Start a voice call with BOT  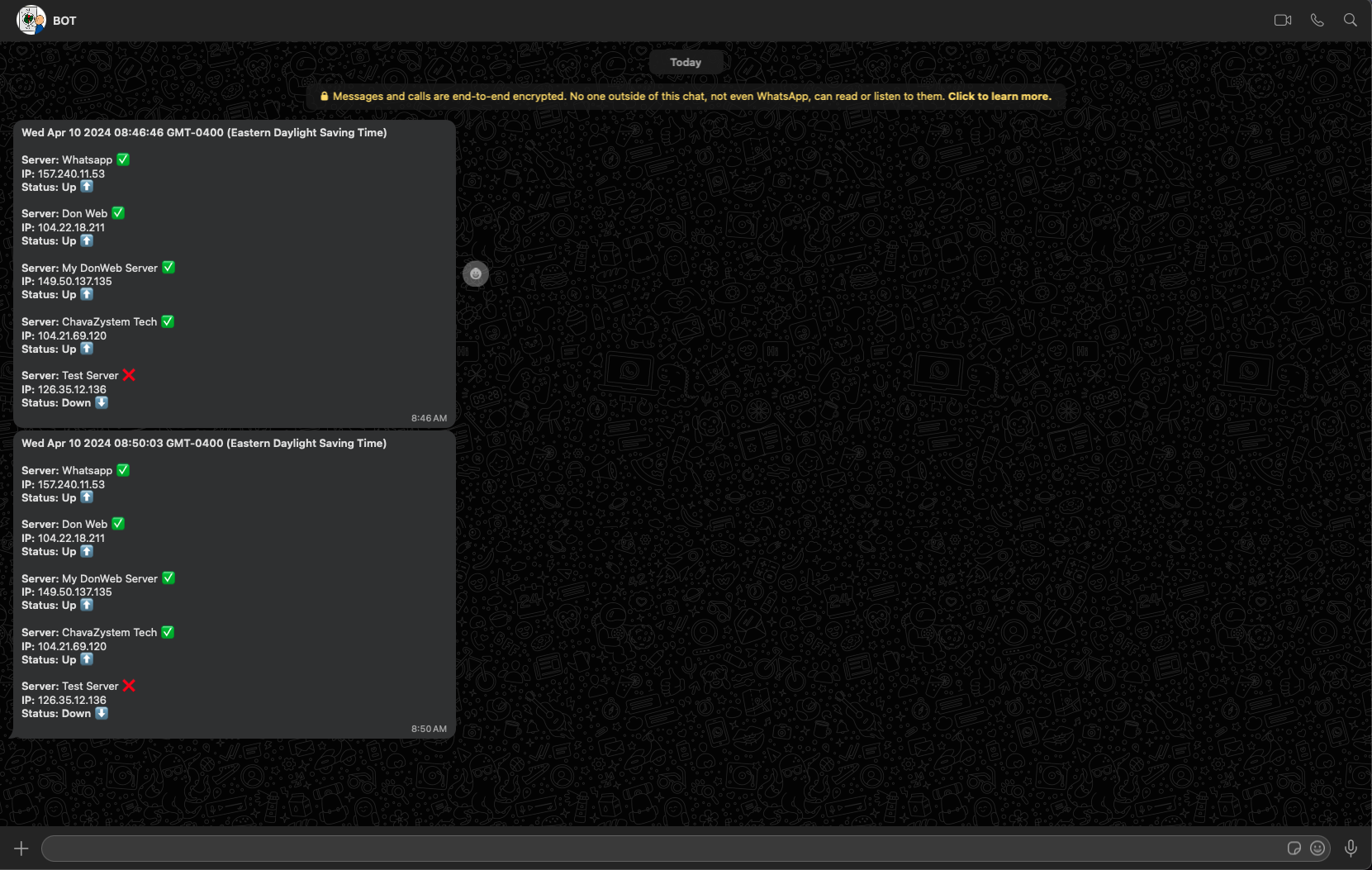[x=1317, y=21]
